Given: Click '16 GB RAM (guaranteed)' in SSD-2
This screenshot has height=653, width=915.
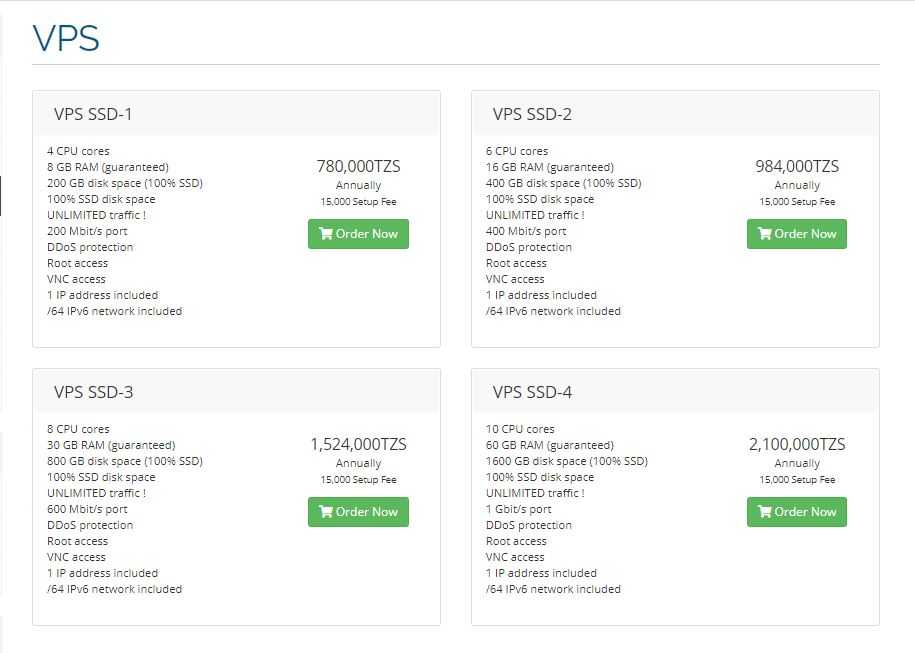Looking at the screenshot, I should [x=550, y=167].
